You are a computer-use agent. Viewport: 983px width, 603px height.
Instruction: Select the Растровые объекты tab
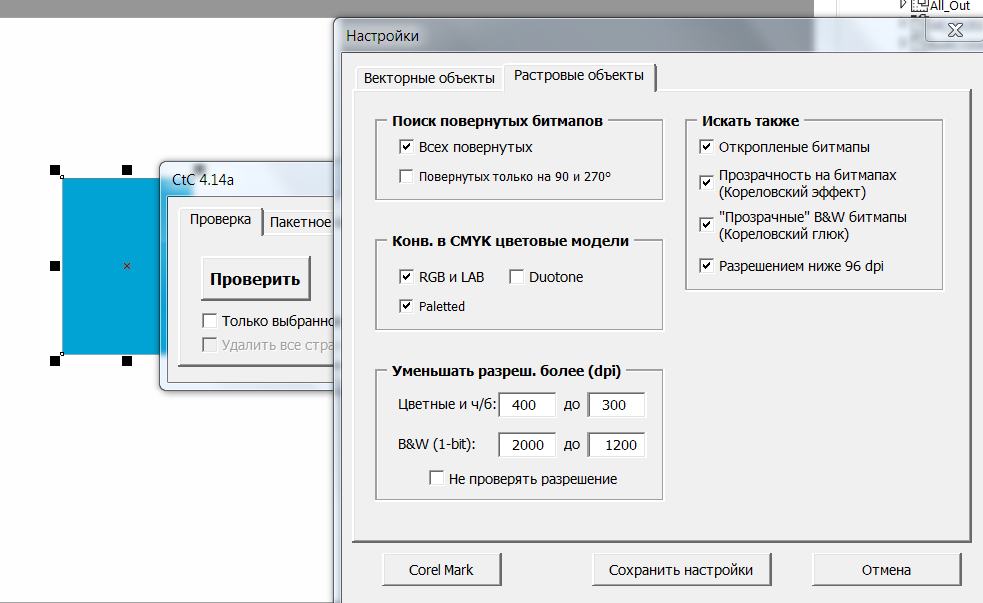[x=579, y=76]
